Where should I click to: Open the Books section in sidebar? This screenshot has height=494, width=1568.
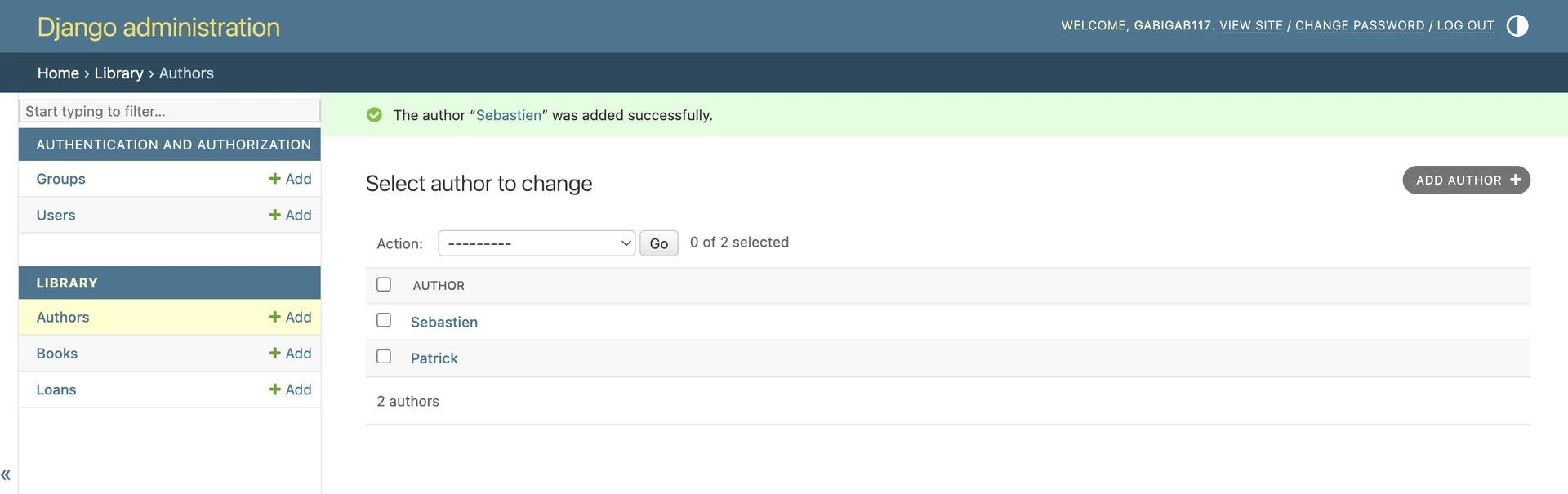pyautogui.click(x=57, y=354)
